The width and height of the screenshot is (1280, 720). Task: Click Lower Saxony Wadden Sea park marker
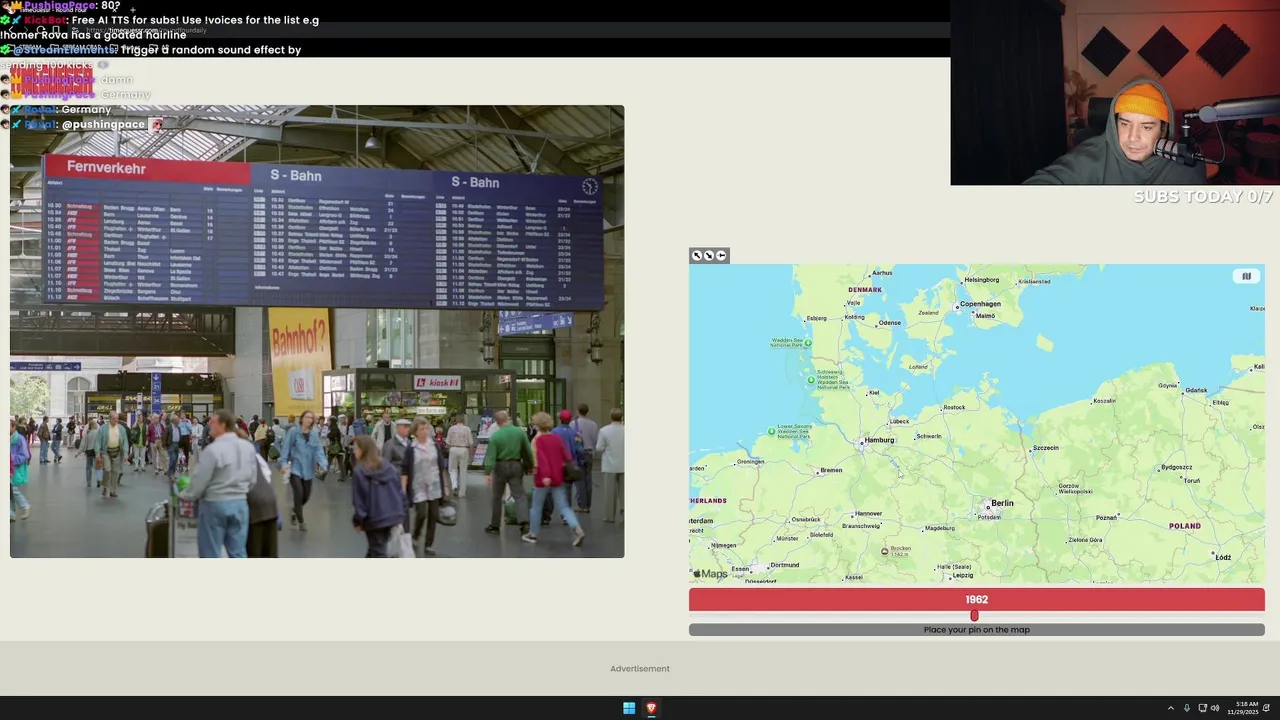[771, 431]
